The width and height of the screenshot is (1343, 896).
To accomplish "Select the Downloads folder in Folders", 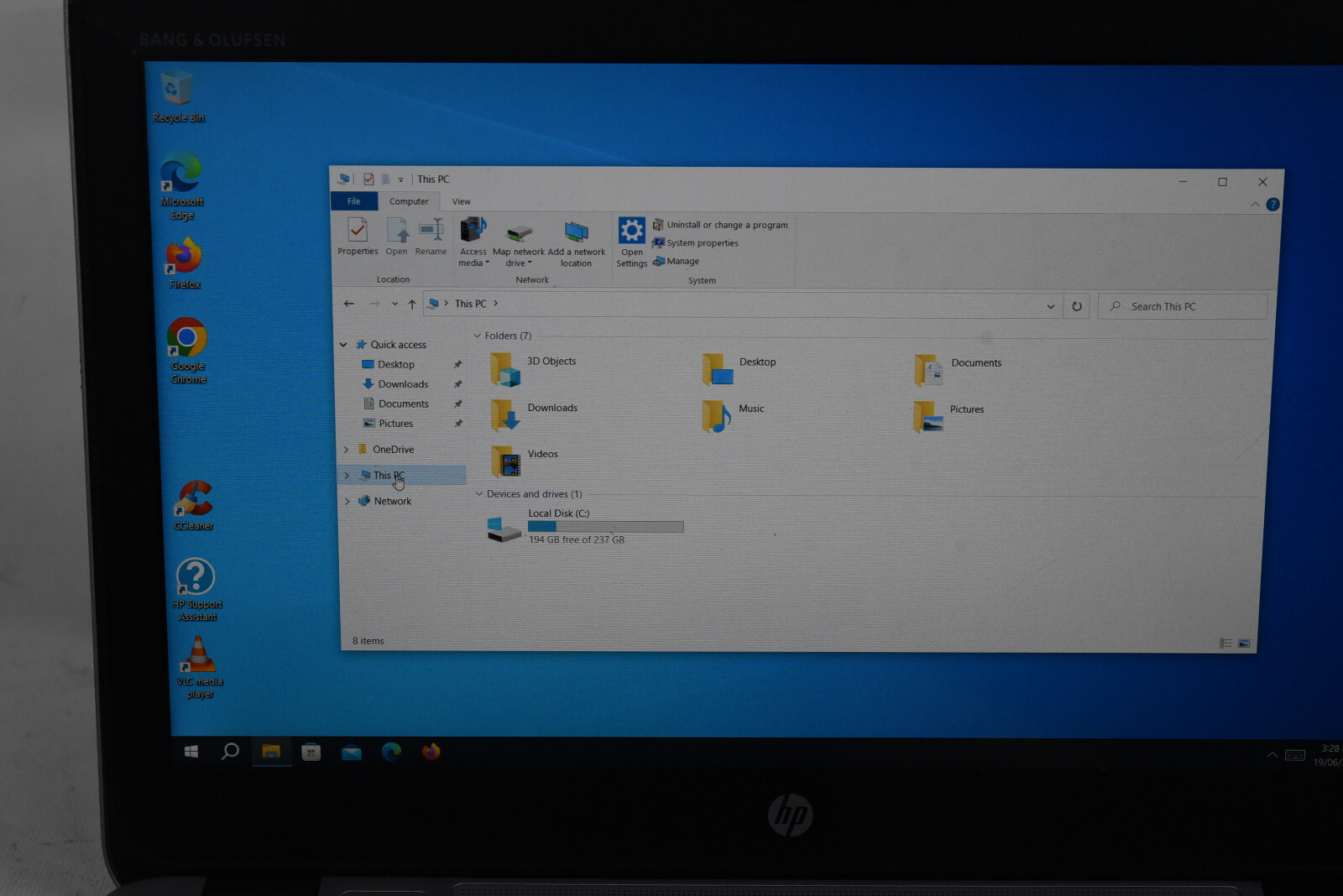I will pyautogui.click(x=535, y=414).
